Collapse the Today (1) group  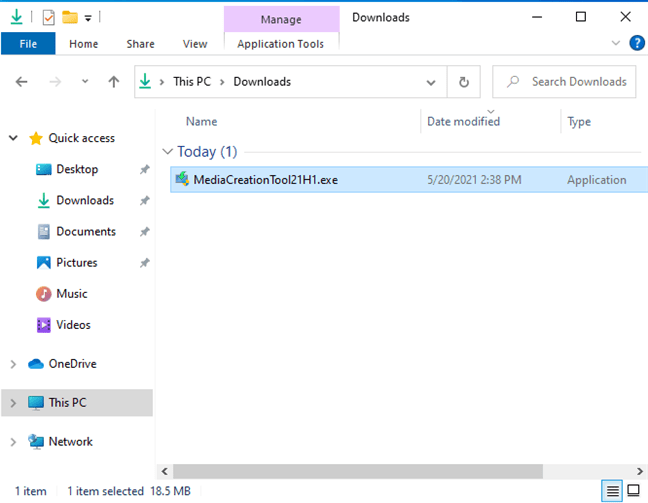167,152
